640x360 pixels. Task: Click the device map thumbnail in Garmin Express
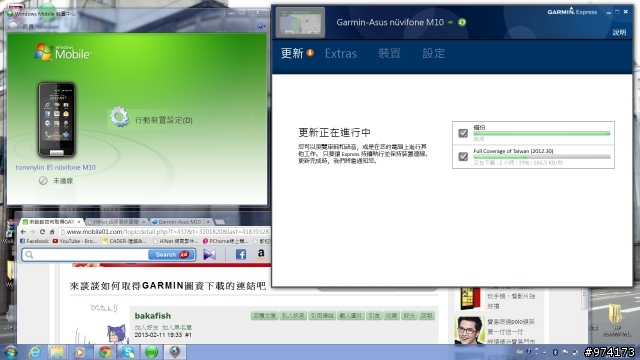pyautogui.click(x=300, y=22)
